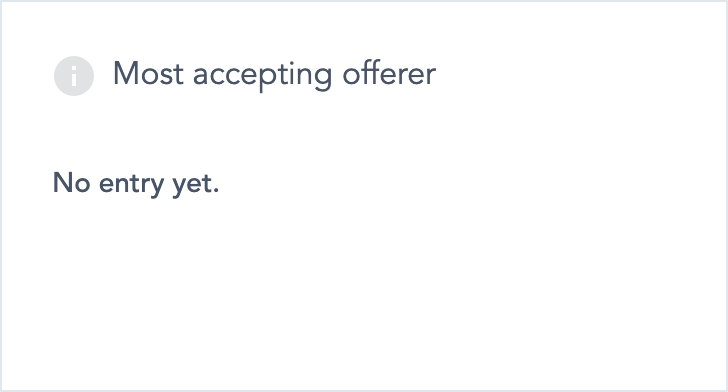Click the word 'Most' in the heading
This screenshot has width=728, height=392.
(148, 73)
